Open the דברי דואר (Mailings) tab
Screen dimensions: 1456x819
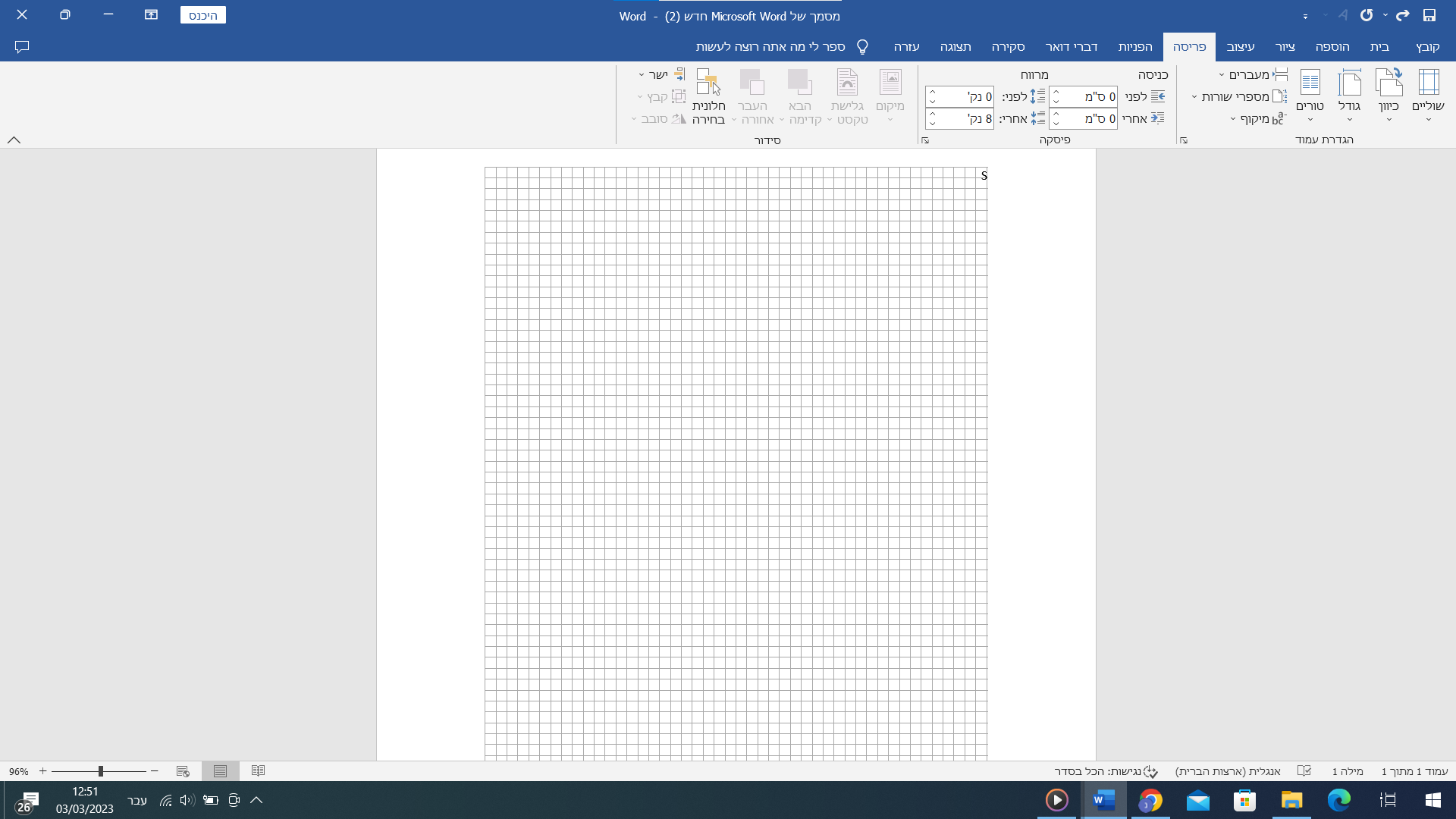coord(1072,47)
